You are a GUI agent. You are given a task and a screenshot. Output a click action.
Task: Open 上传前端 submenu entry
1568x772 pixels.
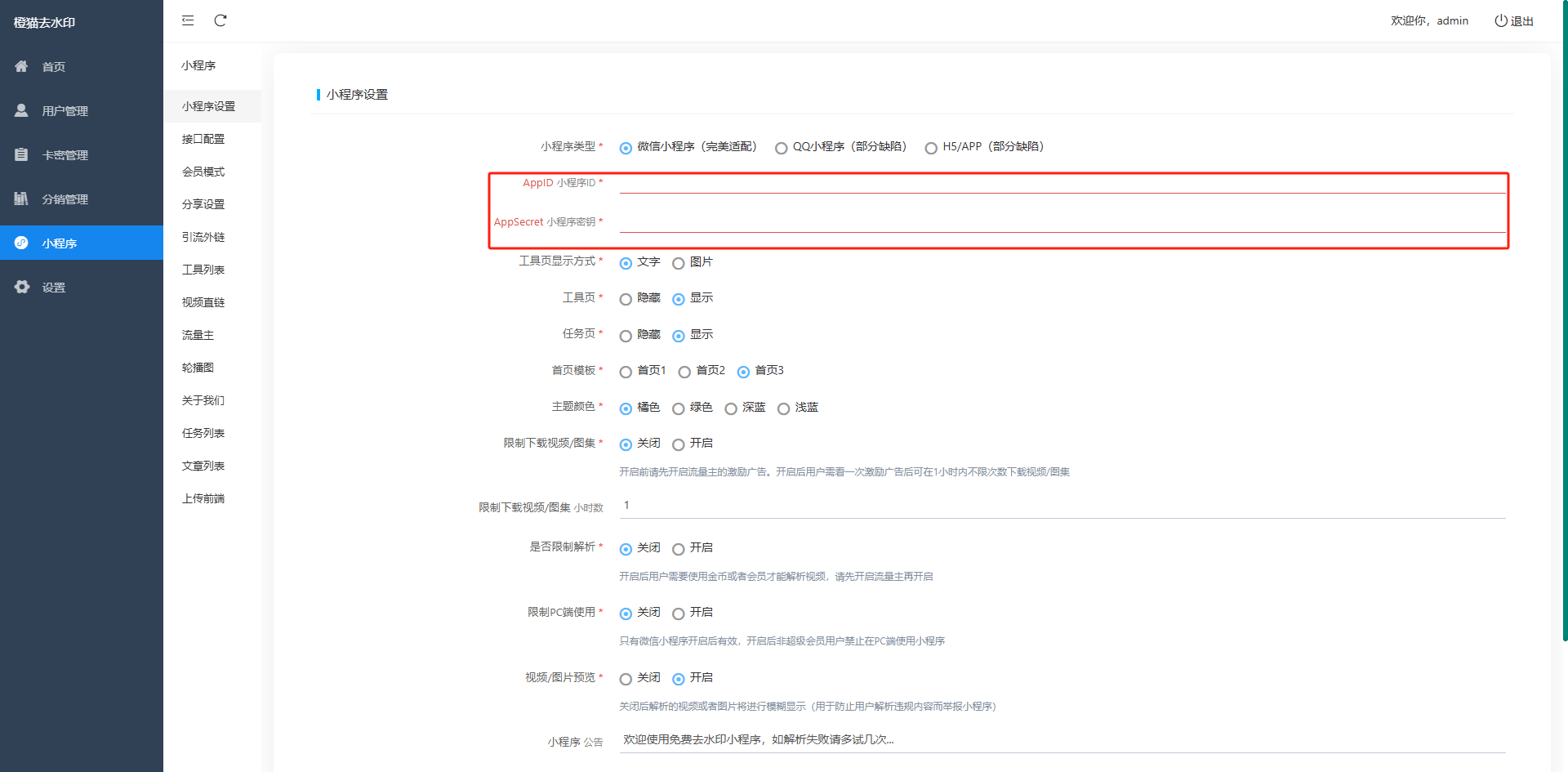coord(203,498)
